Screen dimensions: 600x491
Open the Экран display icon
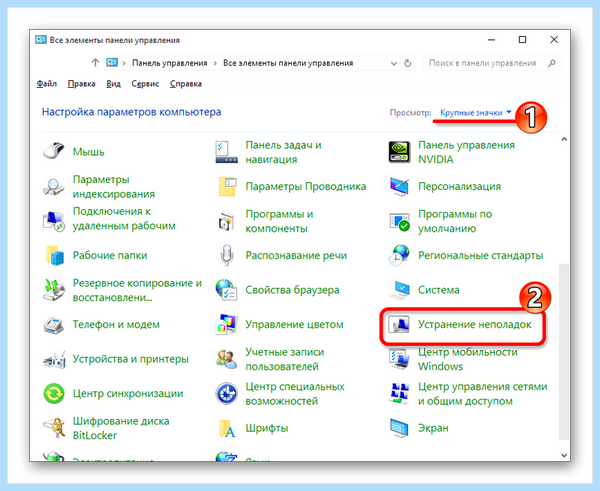click(399, 428)
